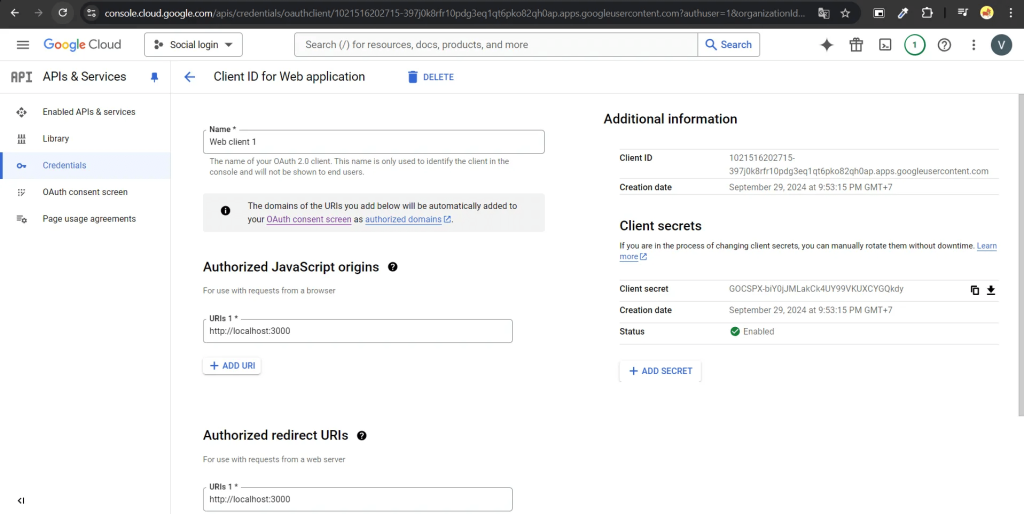Image resolution: width=1024 pixels, height=514 pixels.
Task: Pin APIs & Services with pin icon
Action: click(x=154, y=77)
